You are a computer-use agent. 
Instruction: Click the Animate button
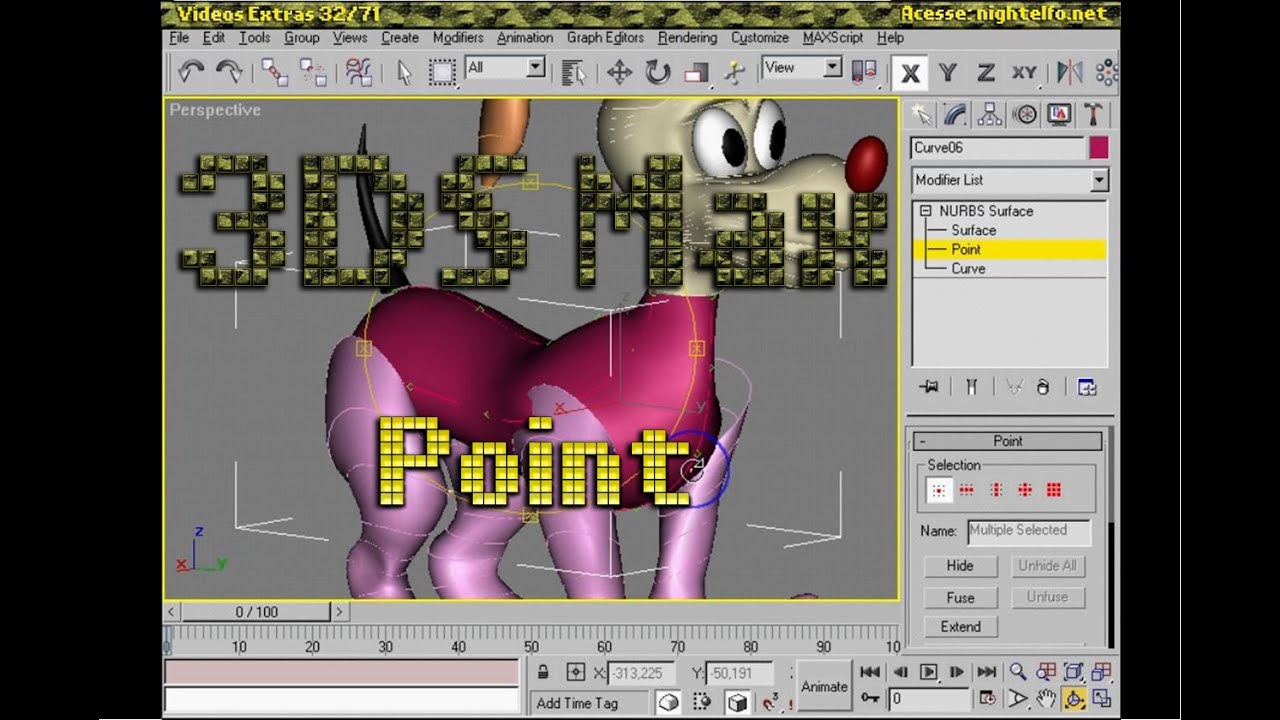click(x=824, y=686)
